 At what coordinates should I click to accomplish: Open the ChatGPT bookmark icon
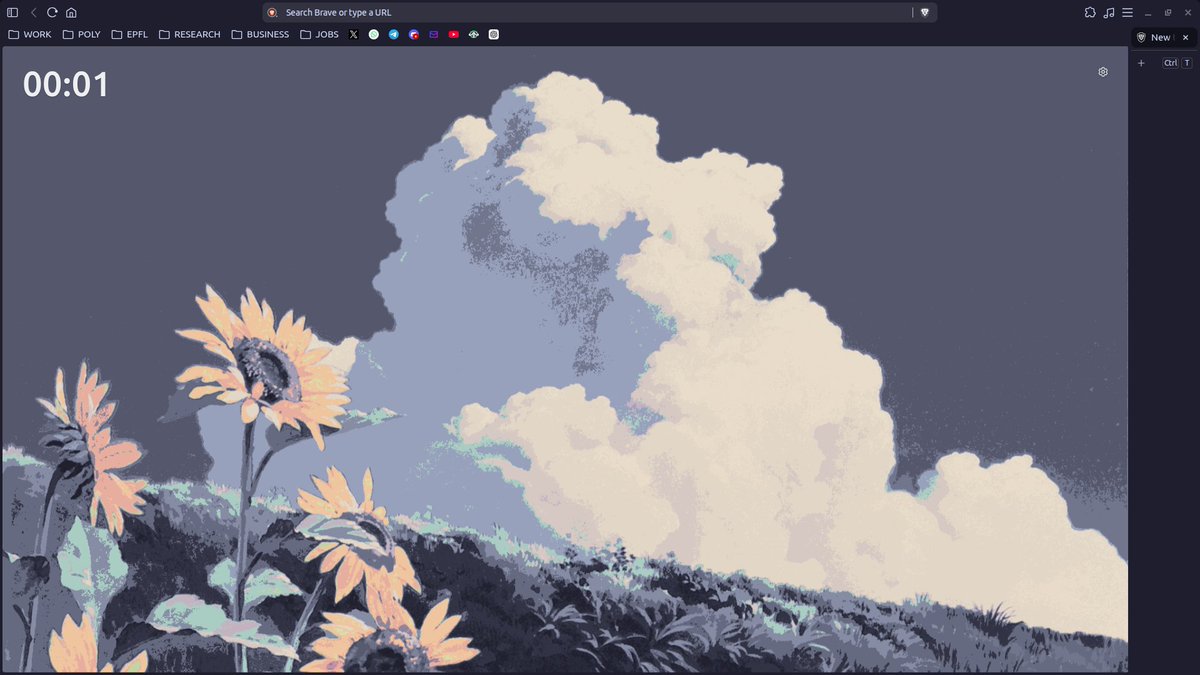click(494, 34)
